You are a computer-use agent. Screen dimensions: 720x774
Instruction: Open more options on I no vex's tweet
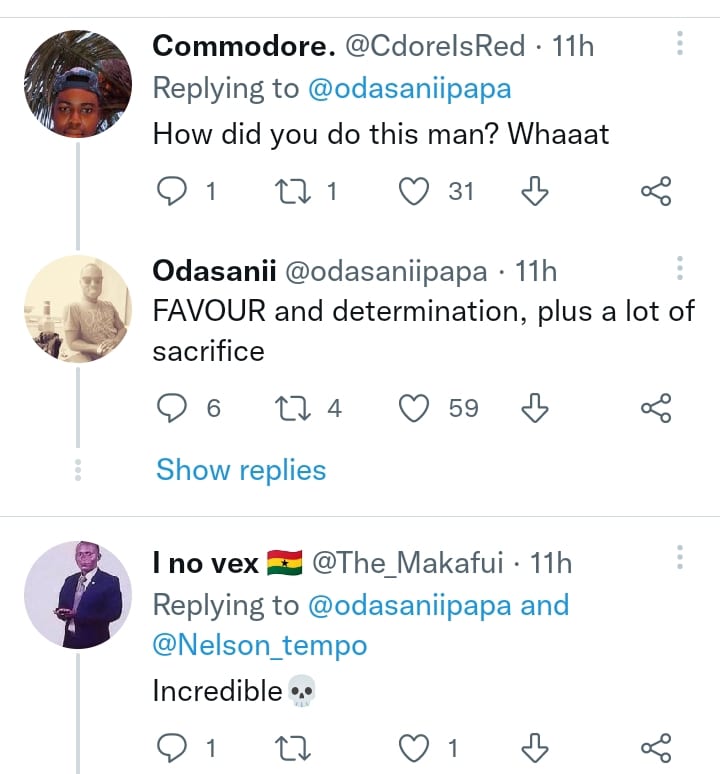click(679, 560)
